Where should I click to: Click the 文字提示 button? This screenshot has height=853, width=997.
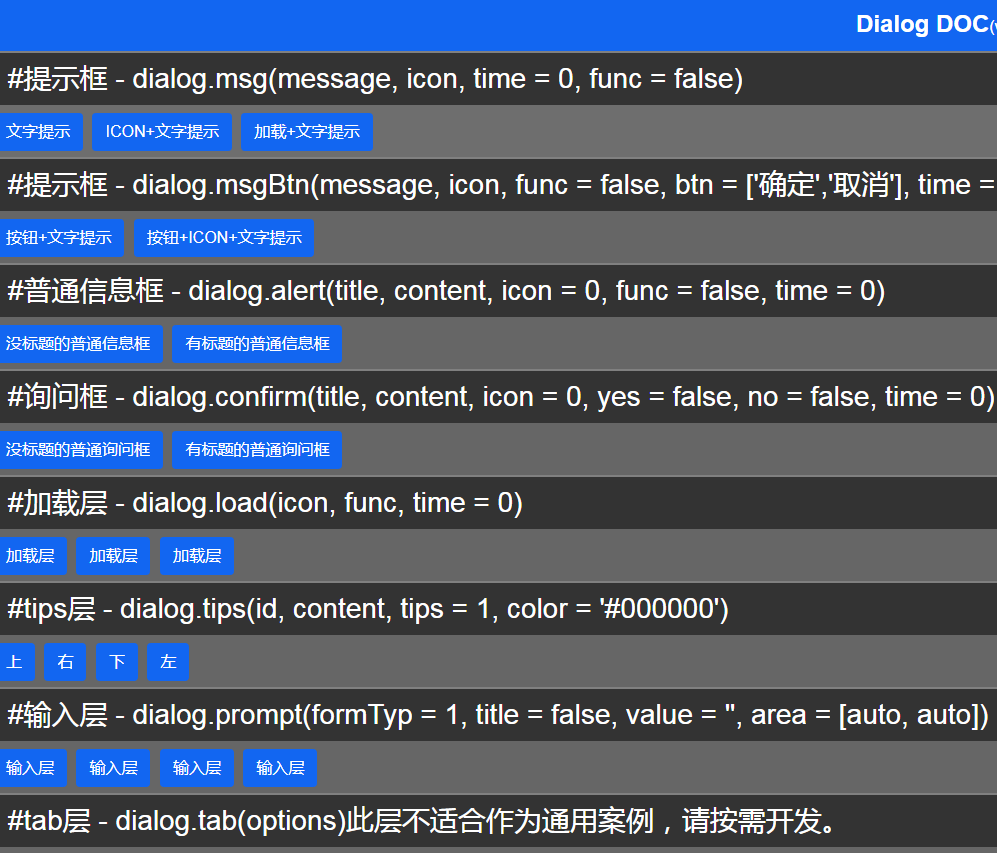(x=41, y=132)
